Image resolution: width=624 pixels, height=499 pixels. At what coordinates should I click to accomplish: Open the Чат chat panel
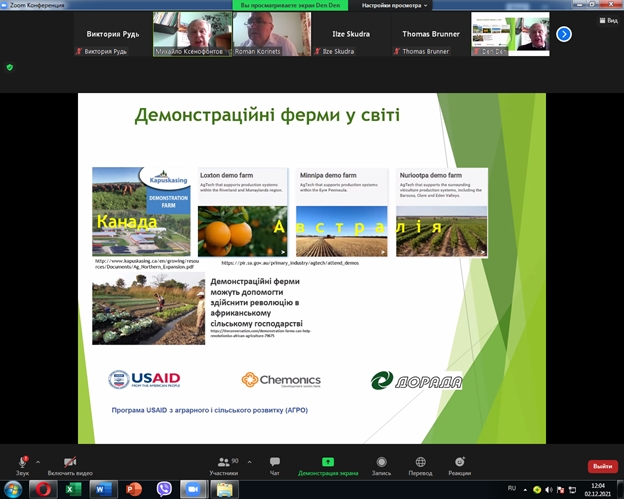[274, 461]
